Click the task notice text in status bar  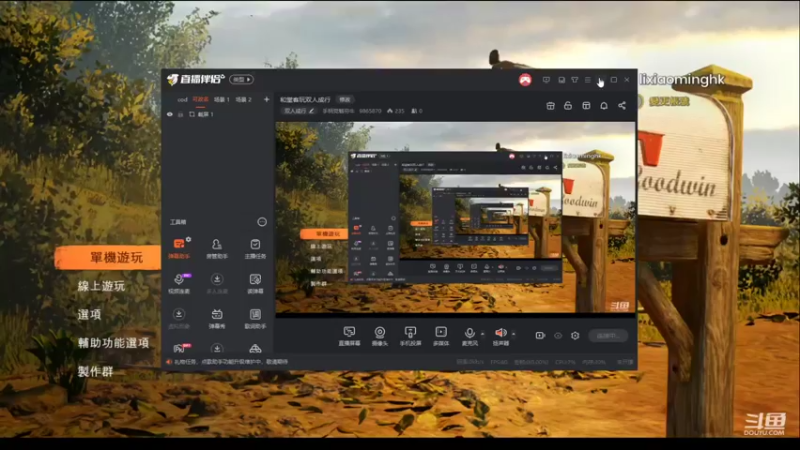pos(231,362)
